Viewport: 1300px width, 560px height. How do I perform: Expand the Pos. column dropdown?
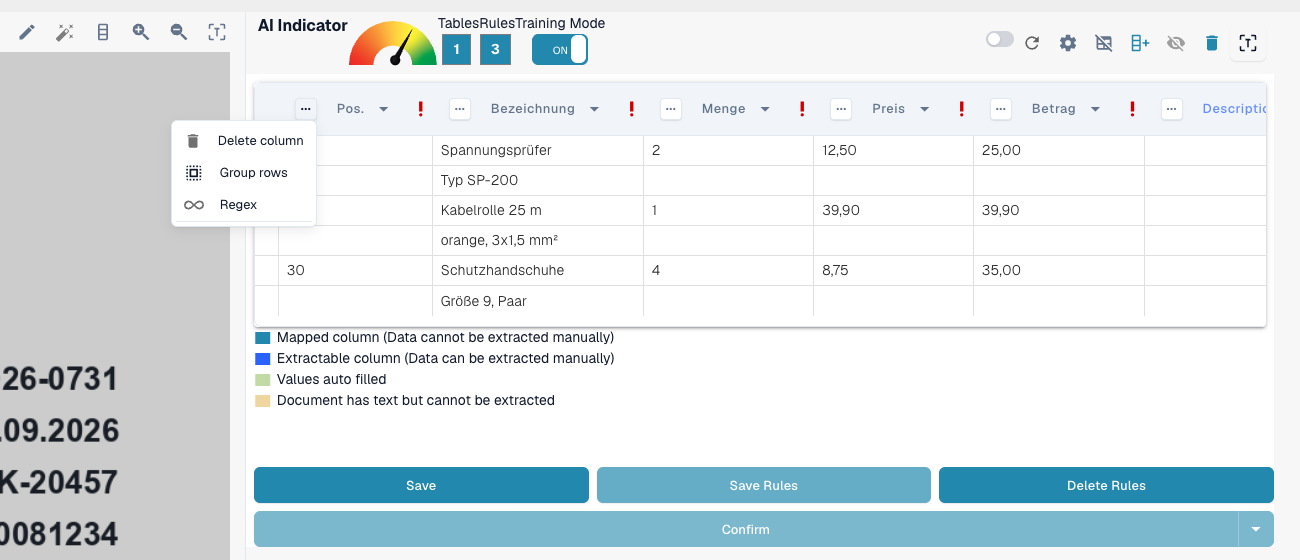coord(383,109)
